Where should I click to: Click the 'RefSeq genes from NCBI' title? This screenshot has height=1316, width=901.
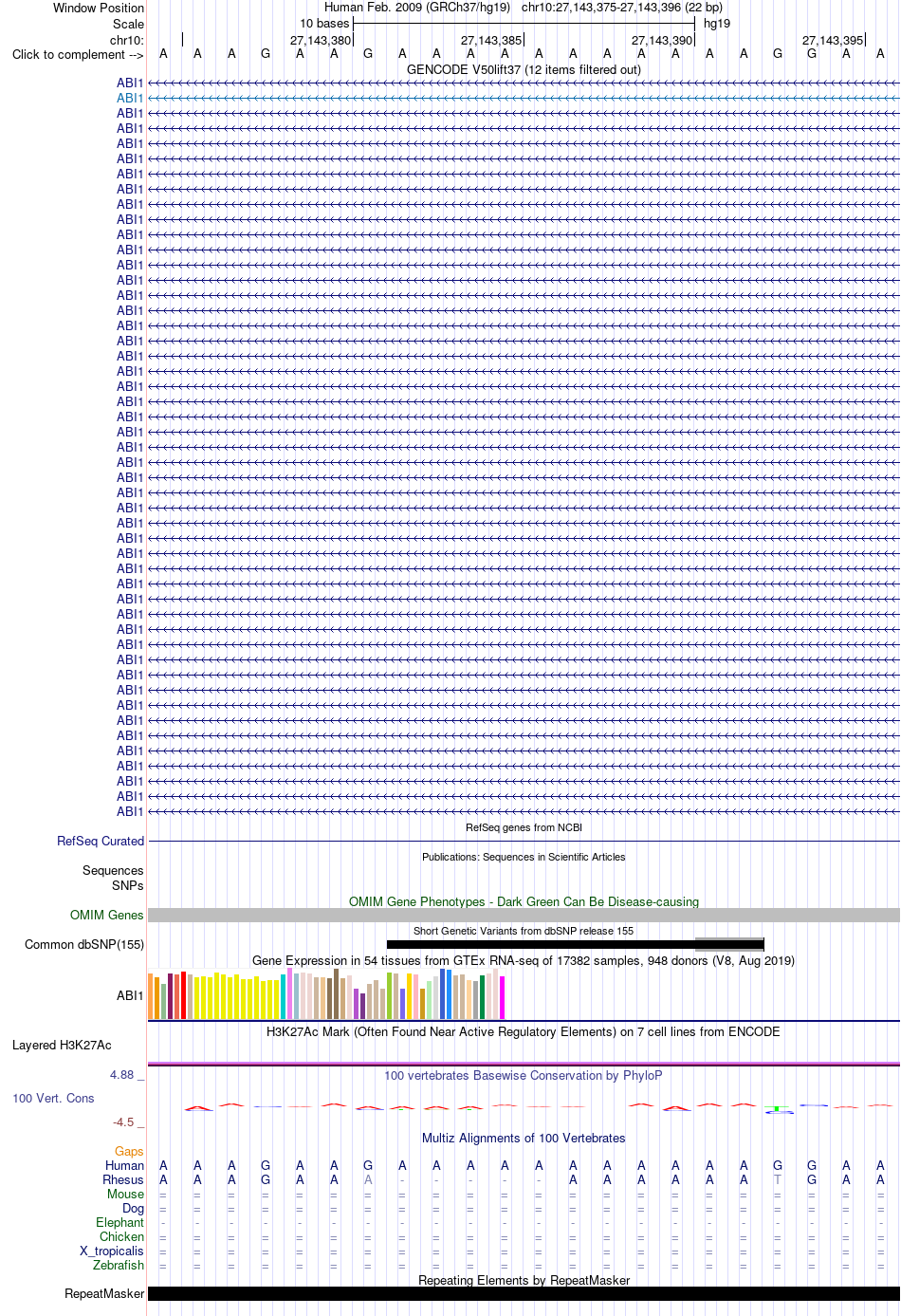coord(524,827)
